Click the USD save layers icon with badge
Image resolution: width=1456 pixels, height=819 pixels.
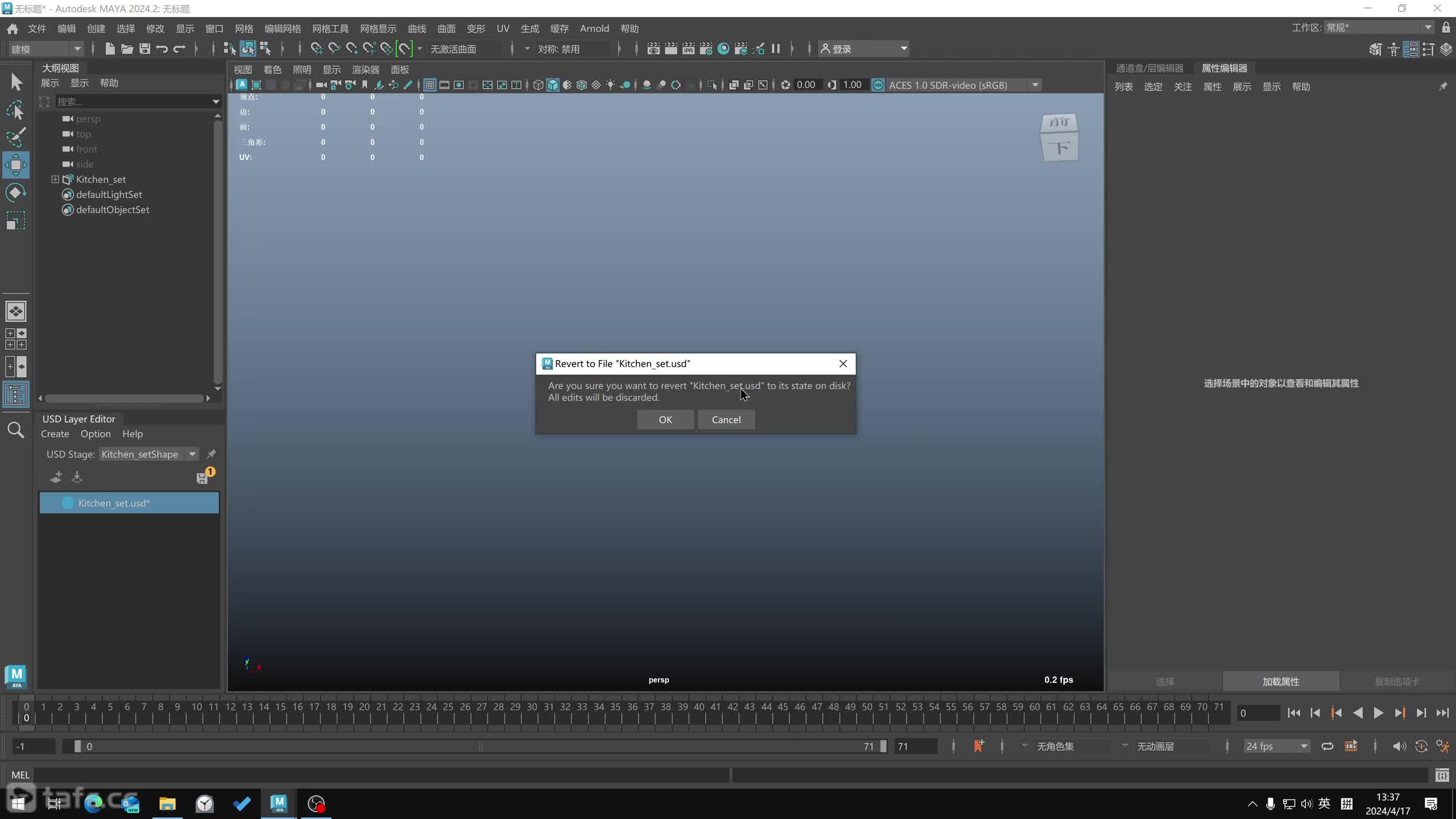pos(205,476)
